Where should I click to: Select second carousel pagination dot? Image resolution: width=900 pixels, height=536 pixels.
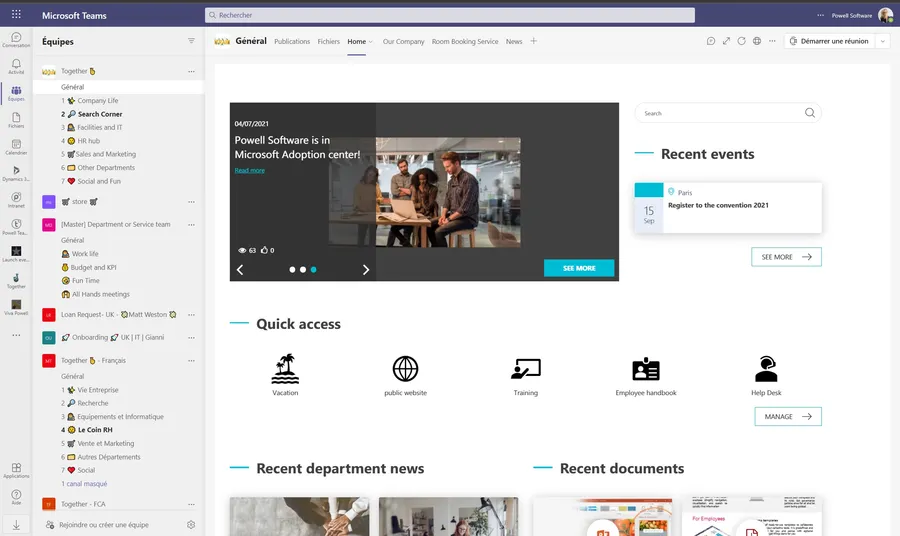pos(302,269)
